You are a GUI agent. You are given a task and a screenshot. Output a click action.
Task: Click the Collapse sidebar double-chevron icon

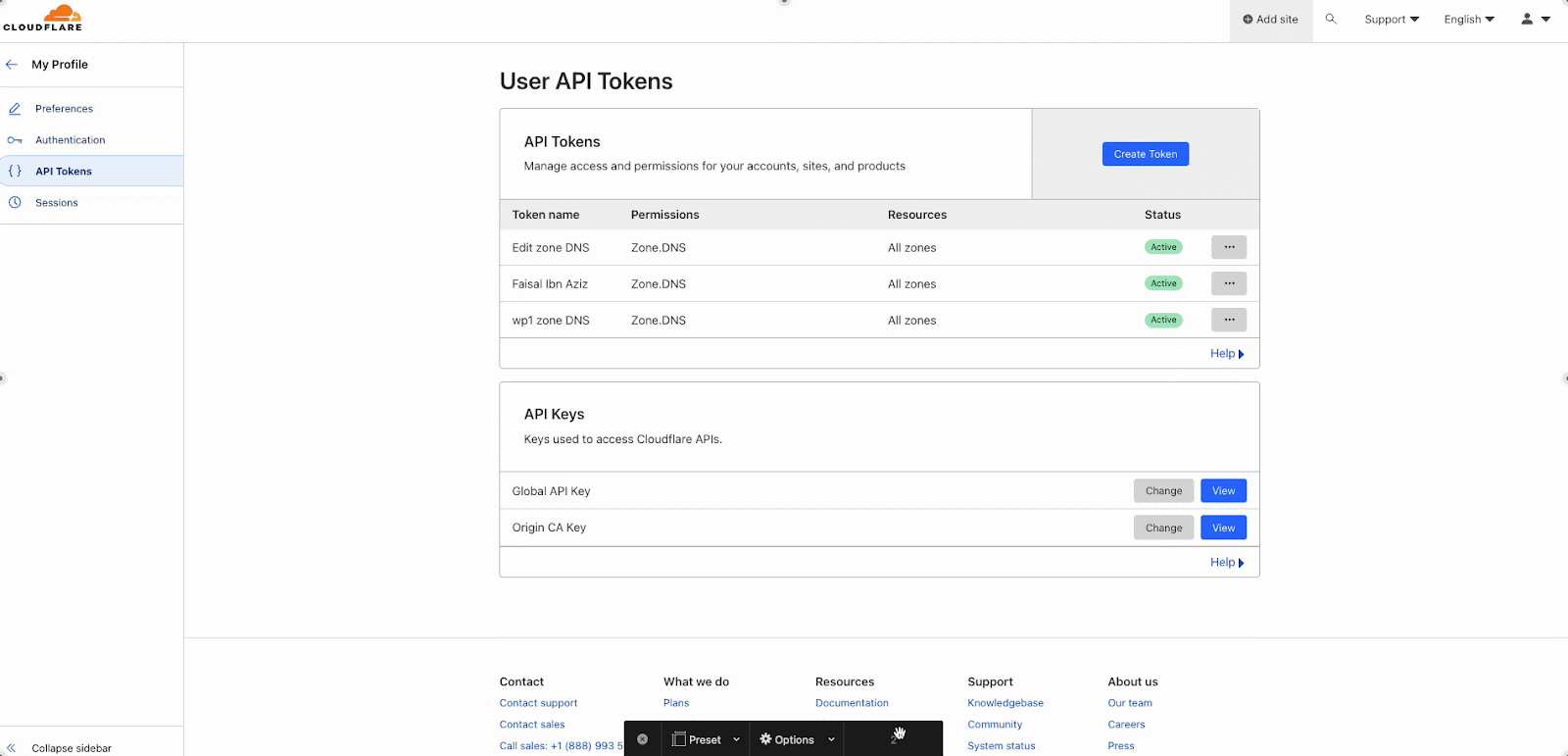pos(12,748)
